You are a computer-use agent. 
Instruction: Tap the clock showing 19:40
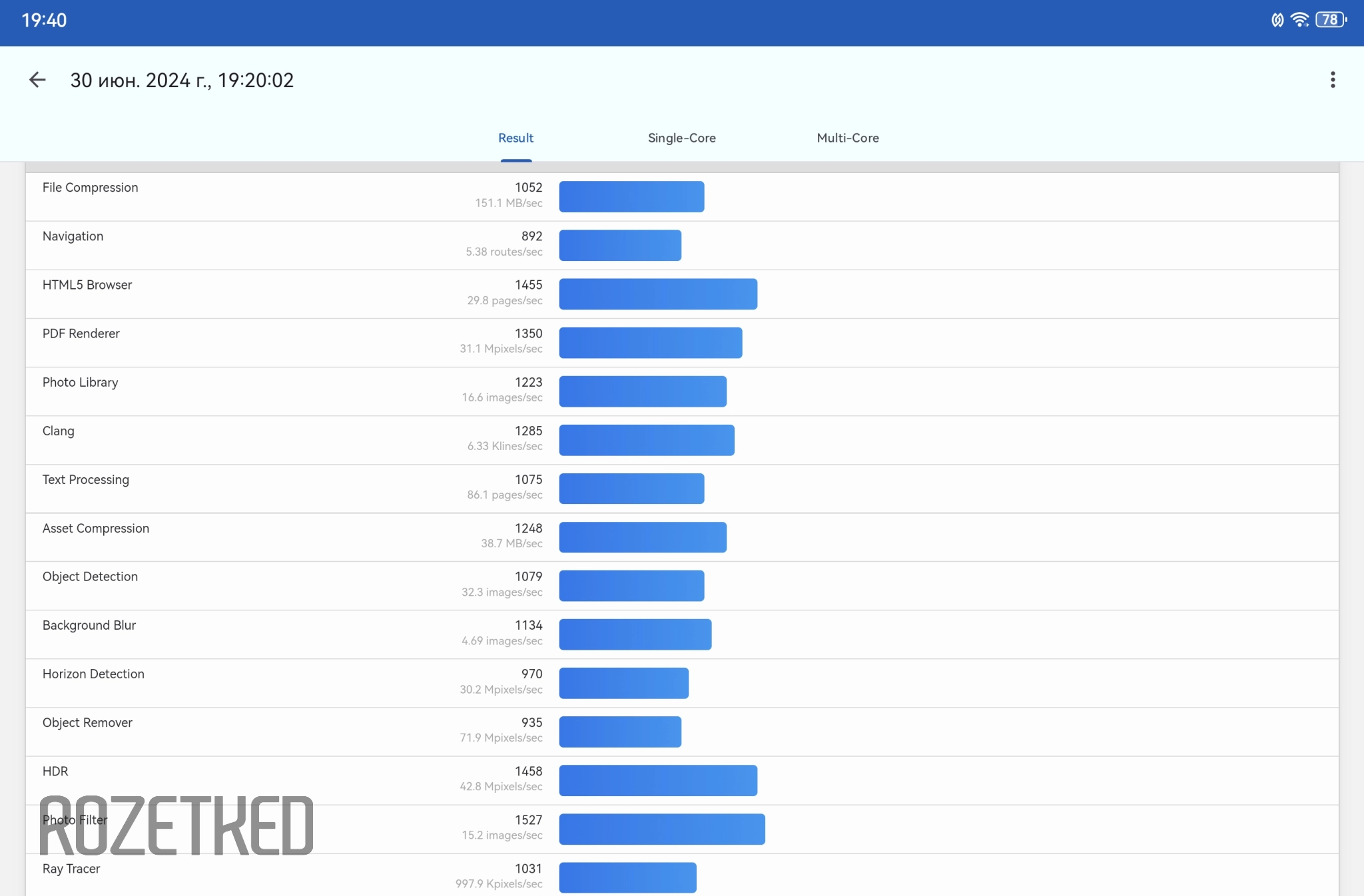tap(44, 20)
